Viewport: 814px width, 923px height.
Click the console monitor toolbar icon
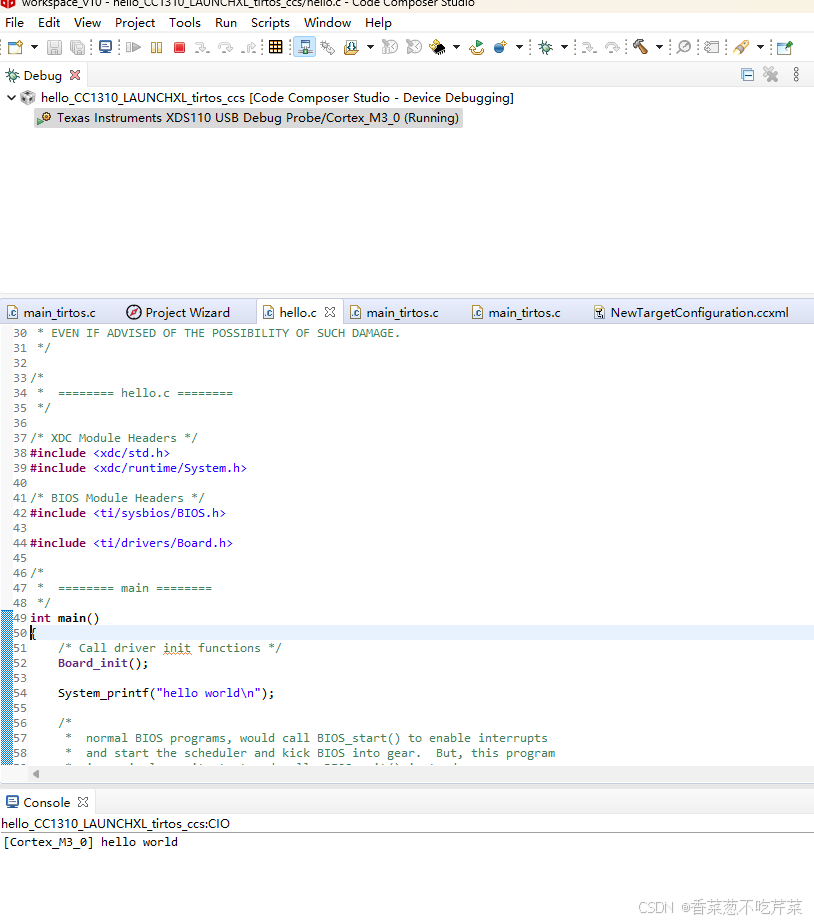[106, 47]
